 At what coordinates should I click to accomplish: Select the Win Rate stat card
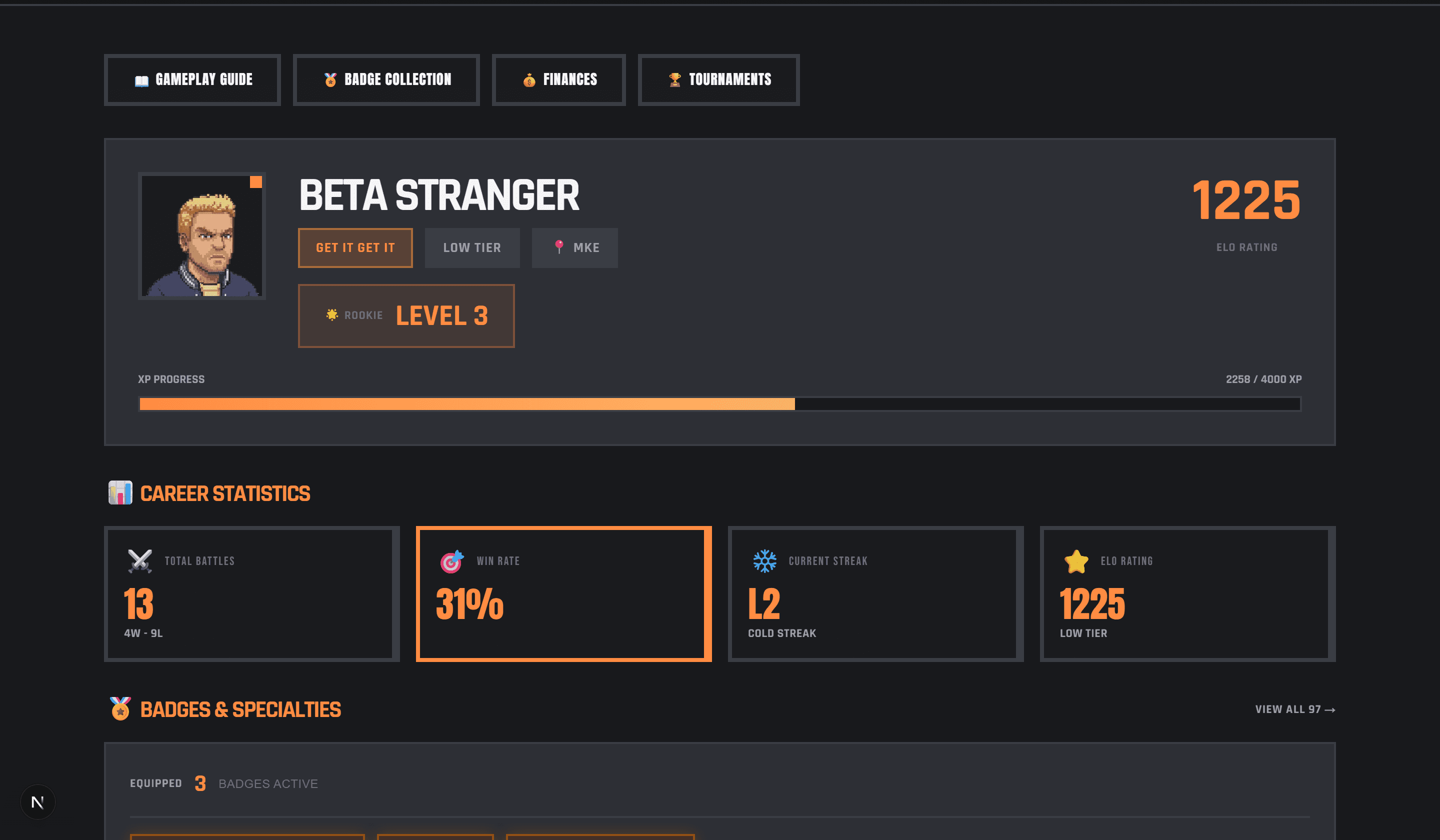click(x=563, y=593)
